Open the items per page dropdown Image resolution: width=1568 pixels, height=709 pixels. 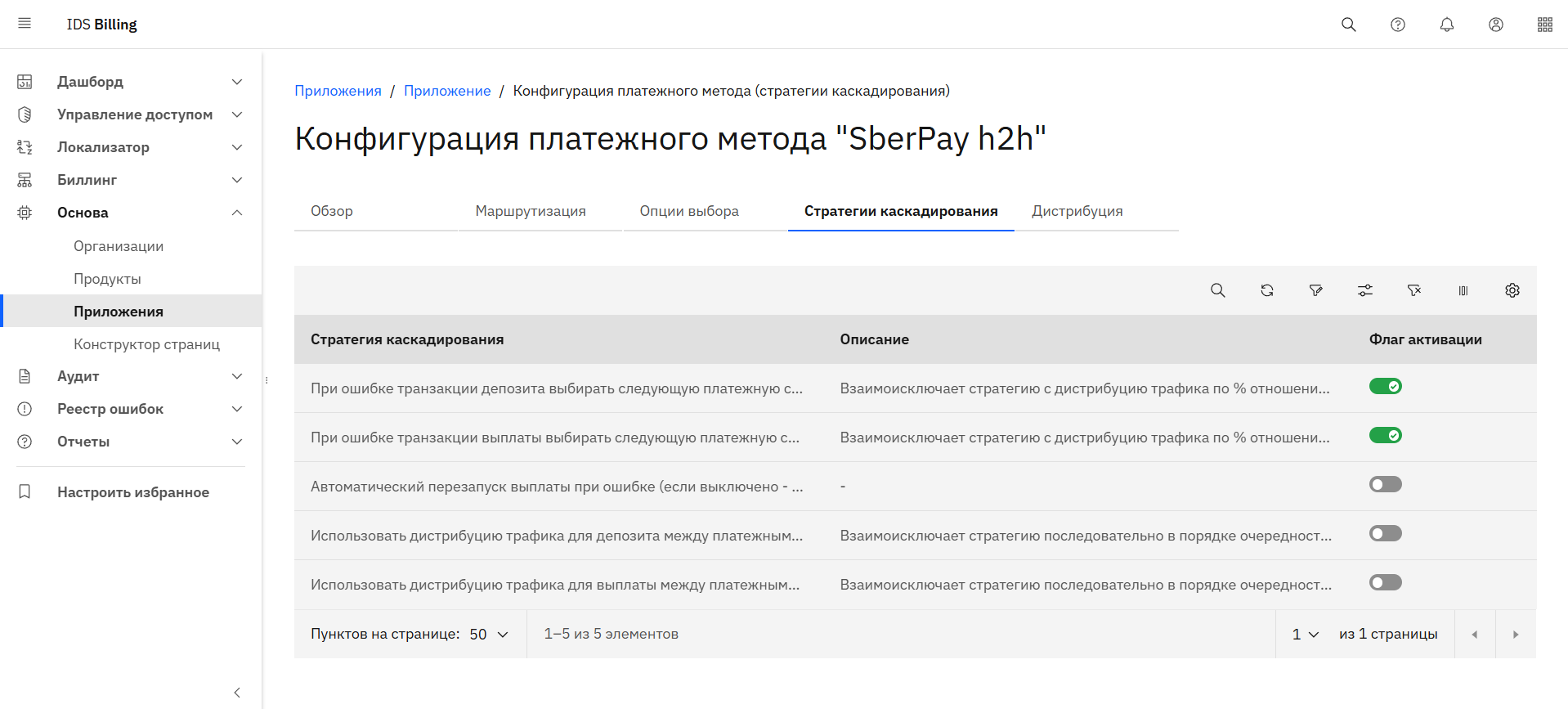[x=489, y=635]
